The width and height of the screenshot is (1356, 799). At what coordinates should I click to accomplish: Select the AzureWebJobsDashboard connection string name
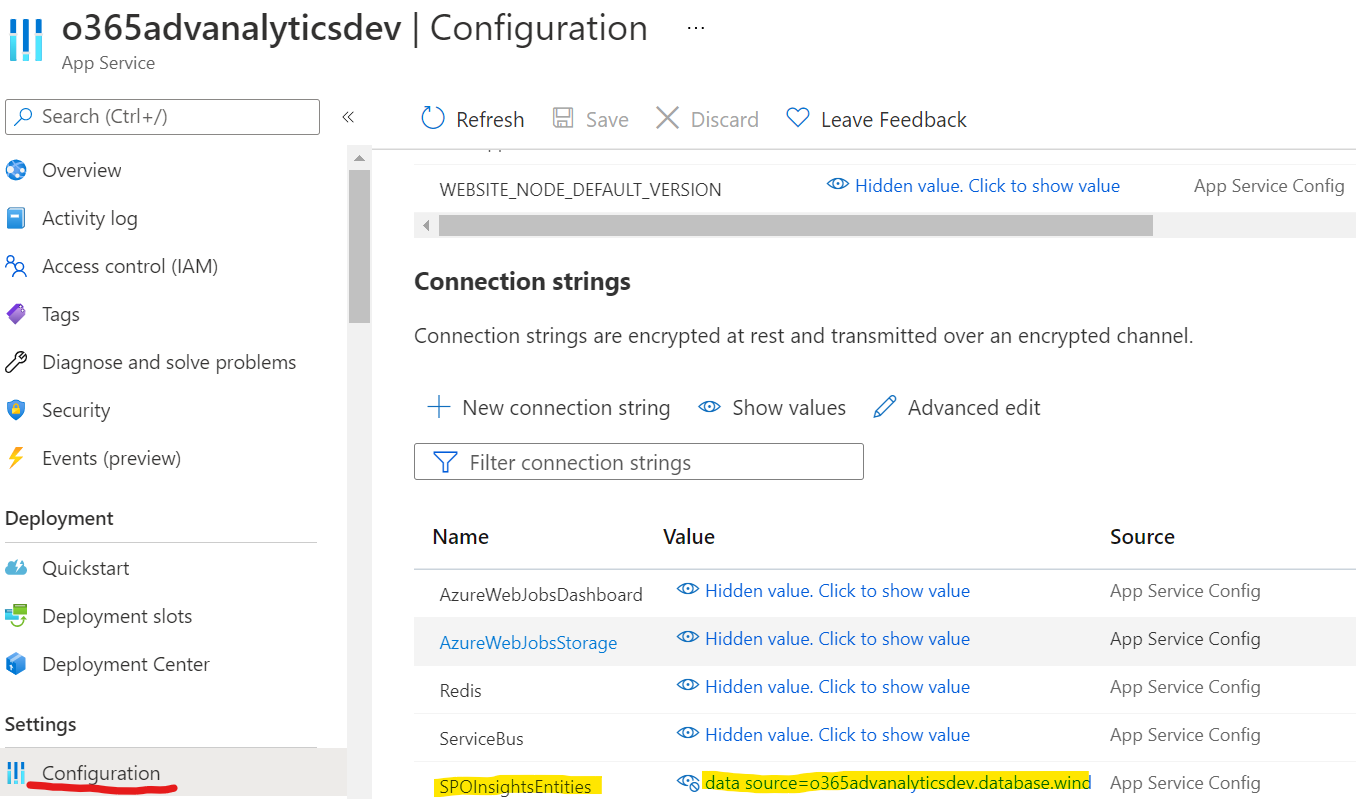tap(541, 595)
